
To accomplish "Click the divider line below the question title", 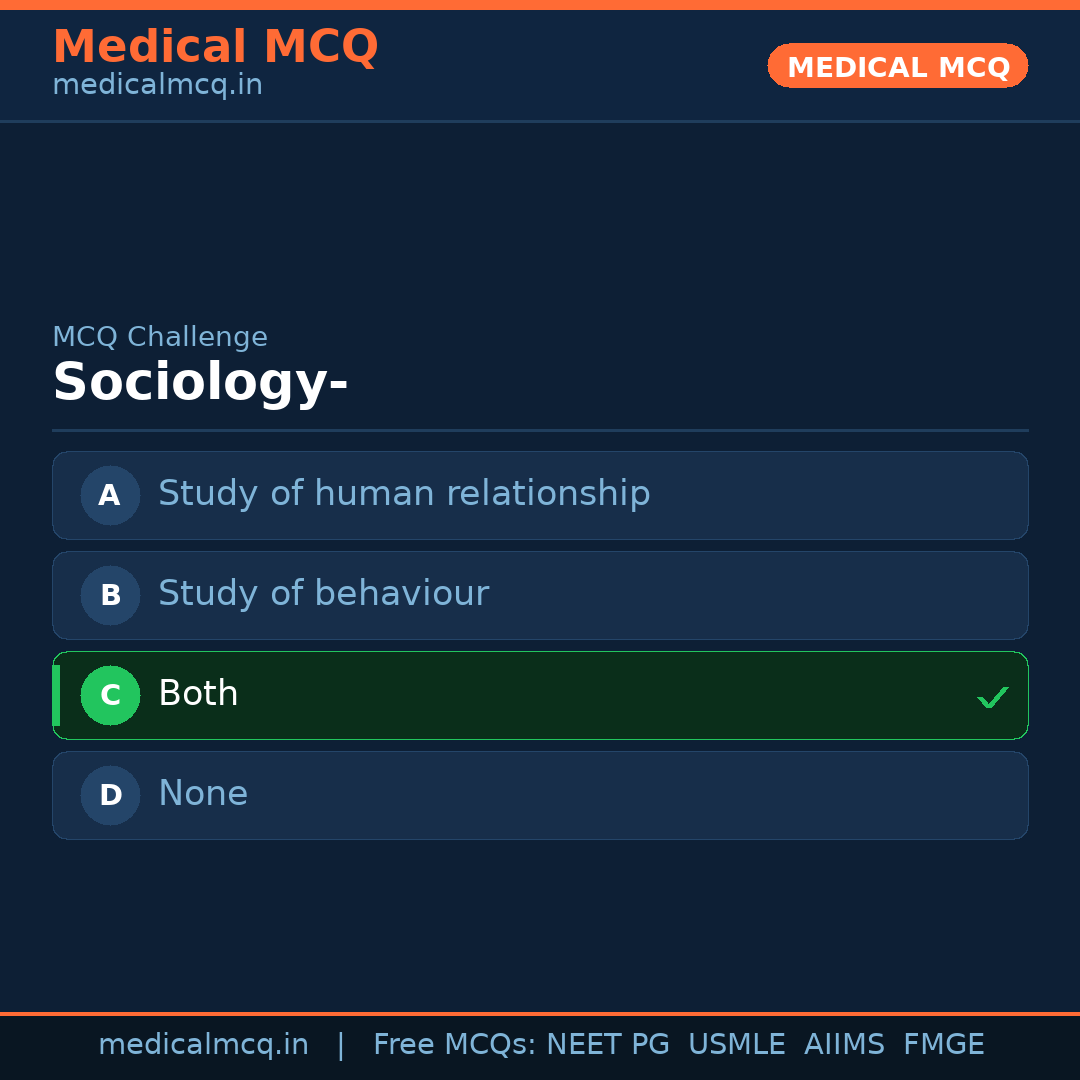I will [x=540, y=431].
